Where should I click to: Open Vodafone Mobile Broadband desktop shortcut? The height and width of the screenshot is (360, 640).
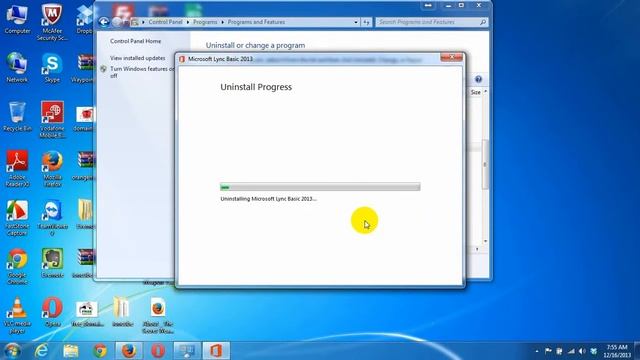click(52, 119)
